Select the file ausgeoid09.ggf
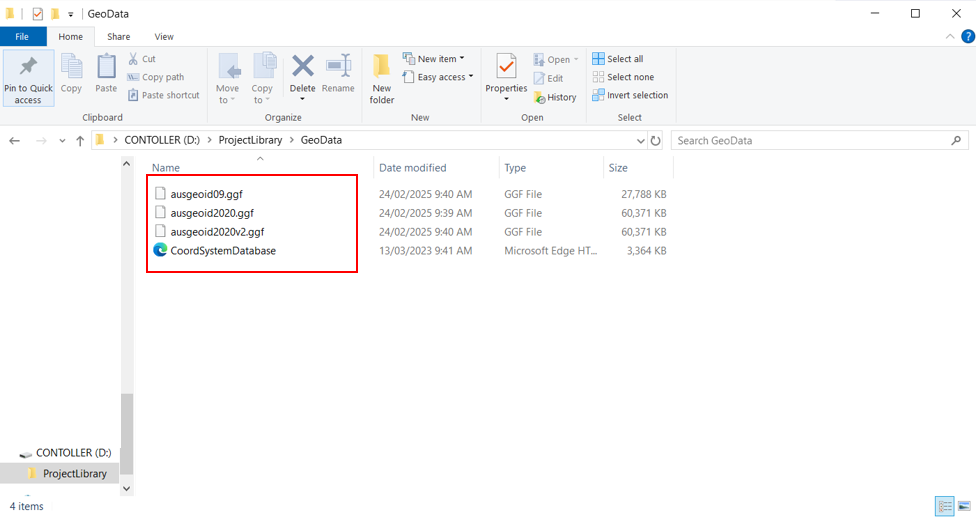Screen dimensions: 976x517 pyautogui.click(x=206, y=194)
